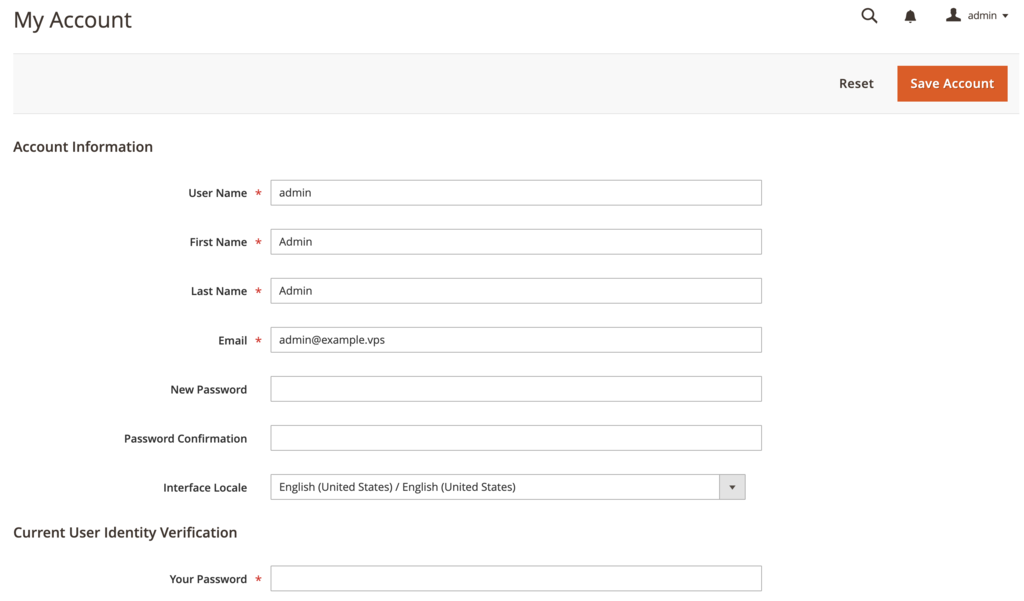This screenshot has height=601, width=1024.
Task: Click the Email field showing admin@example.vps
Action: click(x=515, y=339)
